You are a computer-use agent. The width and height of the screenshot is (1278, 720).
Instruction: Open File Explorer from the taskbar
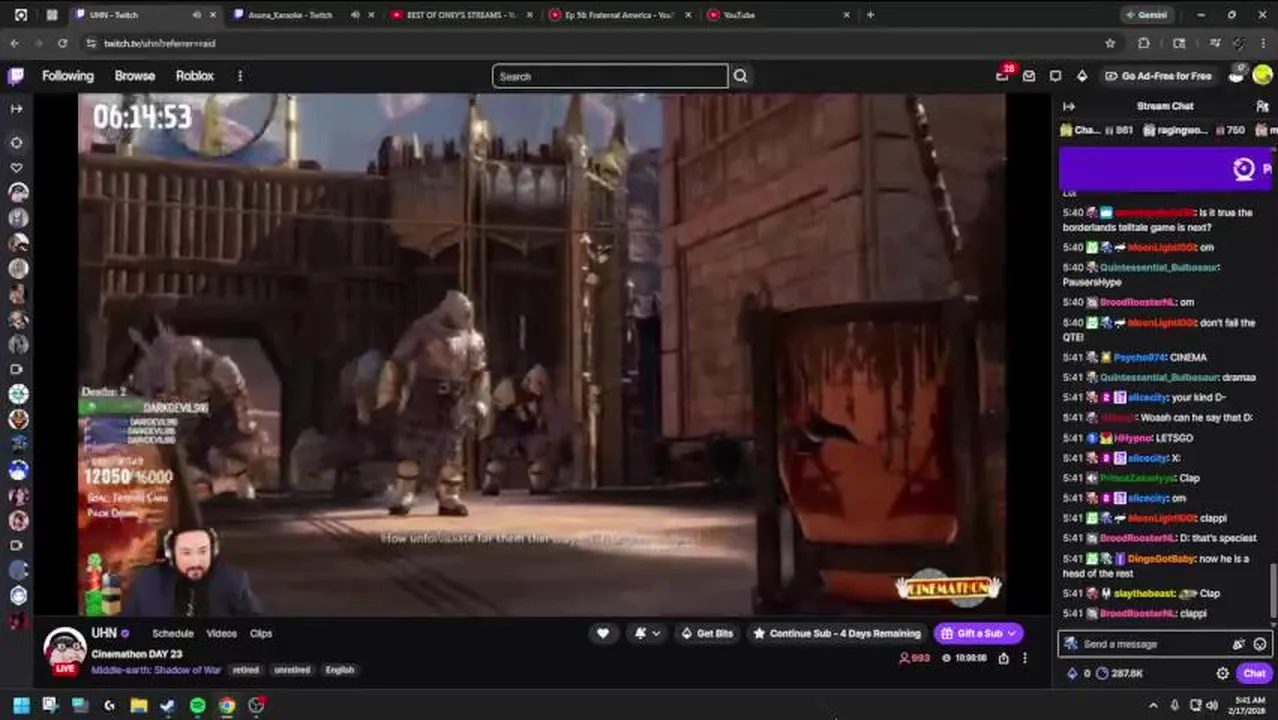[138, 705]
